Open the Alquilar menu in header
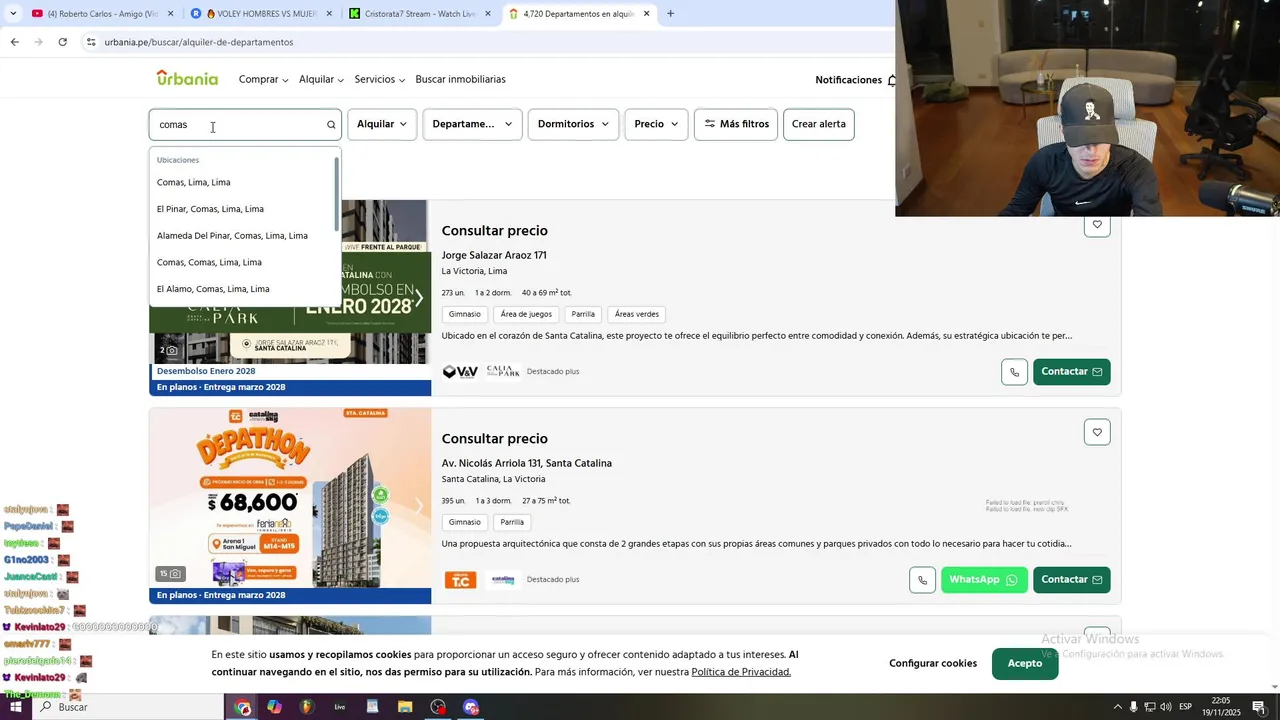The image size is (1280, 720). point(321,79)
